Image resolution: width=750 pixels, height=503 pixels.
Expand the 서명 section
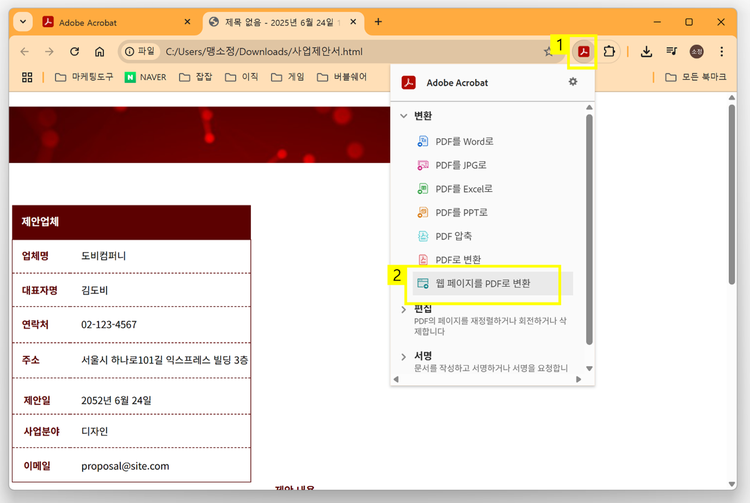tap(403, 356)
